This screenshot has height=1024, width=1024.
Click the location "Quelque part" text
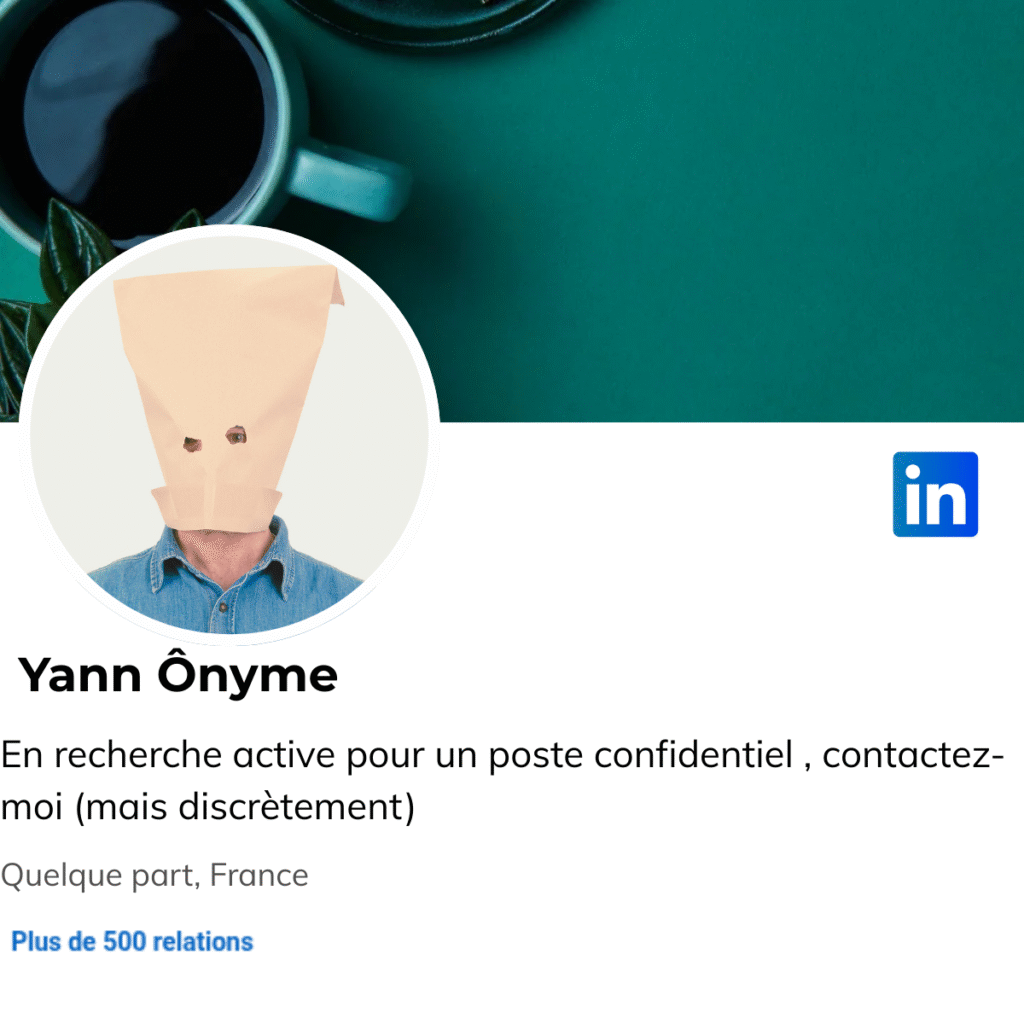(x=99, y=876)
